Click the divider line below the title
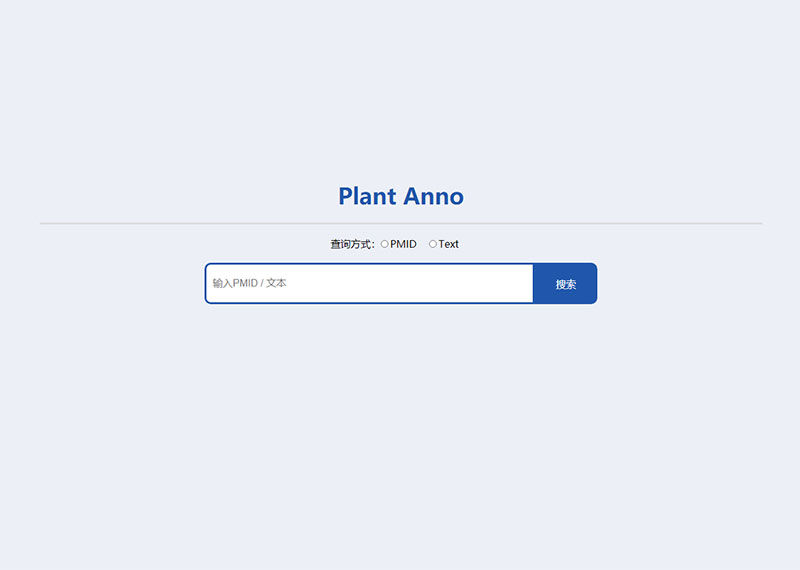Viewport: 800px width, 570px height. point(401,224)
